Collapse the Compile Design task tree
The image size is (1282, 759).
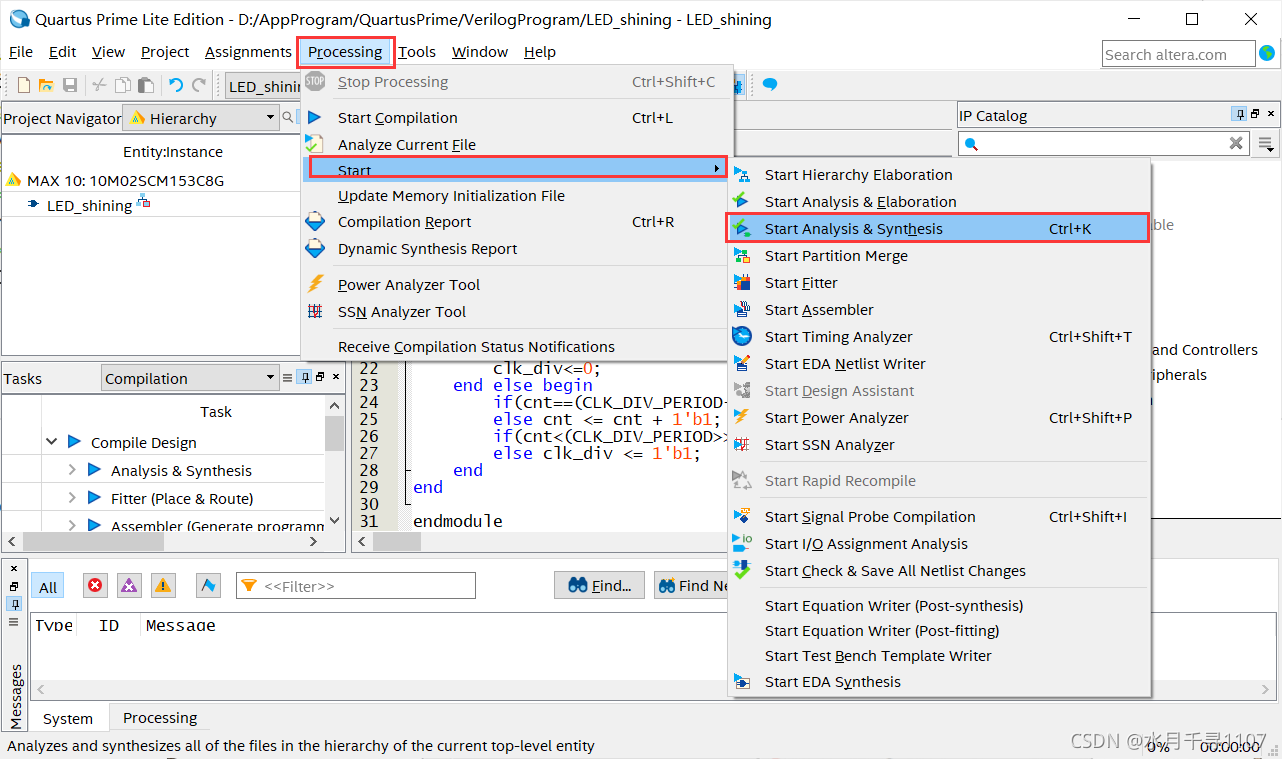(52, 441)
